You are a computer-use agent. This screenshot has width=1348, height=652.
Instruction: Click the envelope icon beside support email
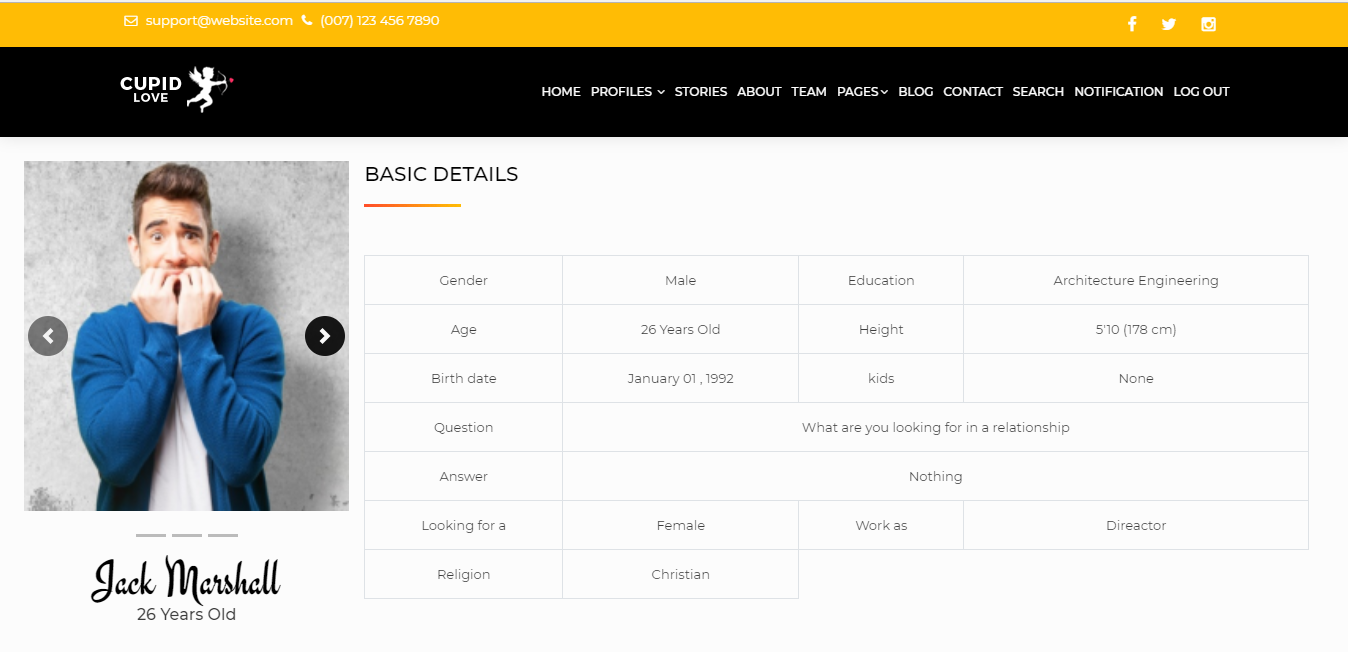pyautogui.click(x=131, y=21)
